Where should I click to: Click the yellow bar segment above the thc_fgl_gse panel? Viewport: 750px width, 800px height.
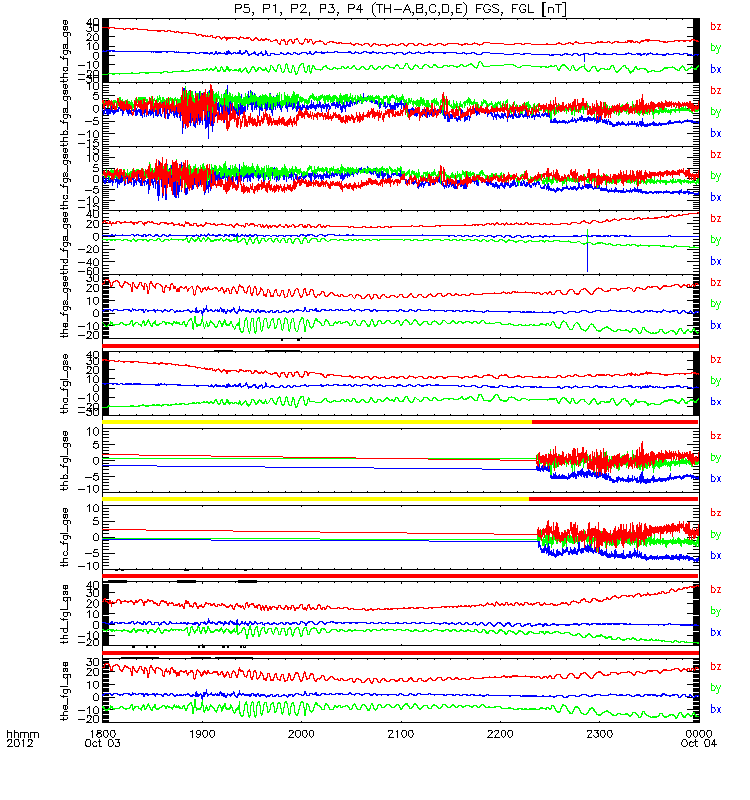(316, 498)
